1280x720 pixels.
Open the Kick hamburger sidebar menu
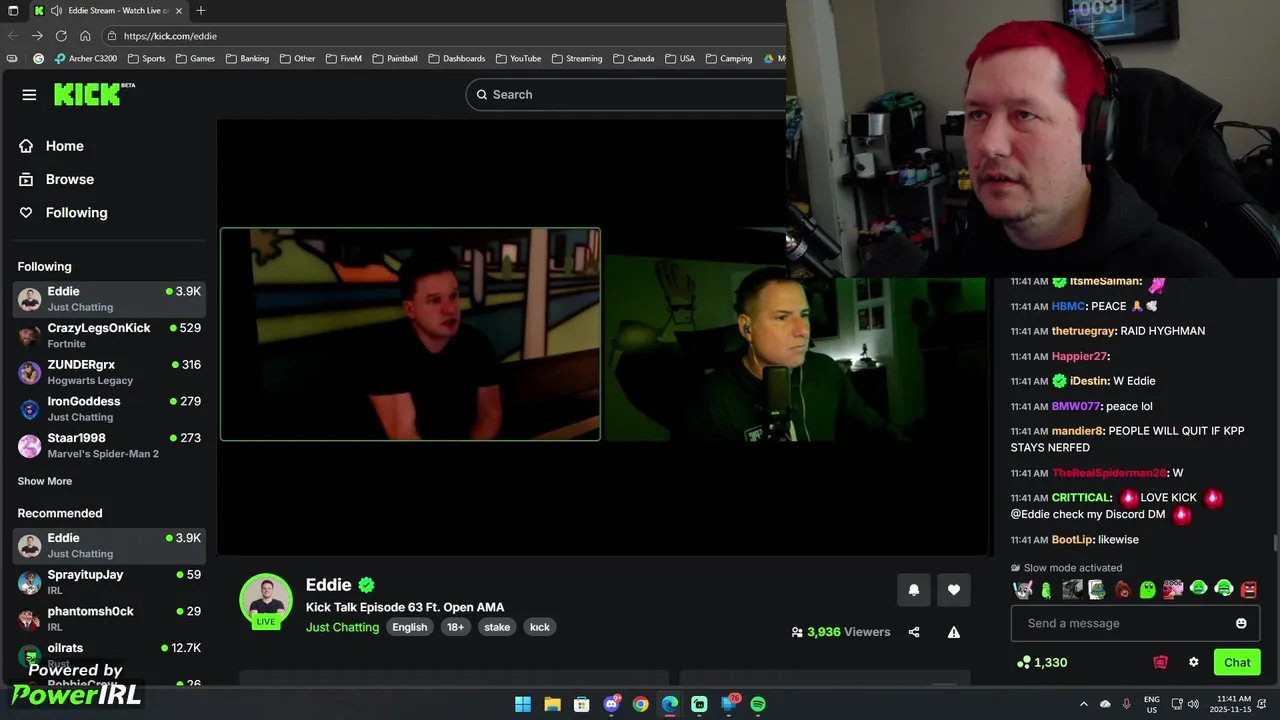29,95
